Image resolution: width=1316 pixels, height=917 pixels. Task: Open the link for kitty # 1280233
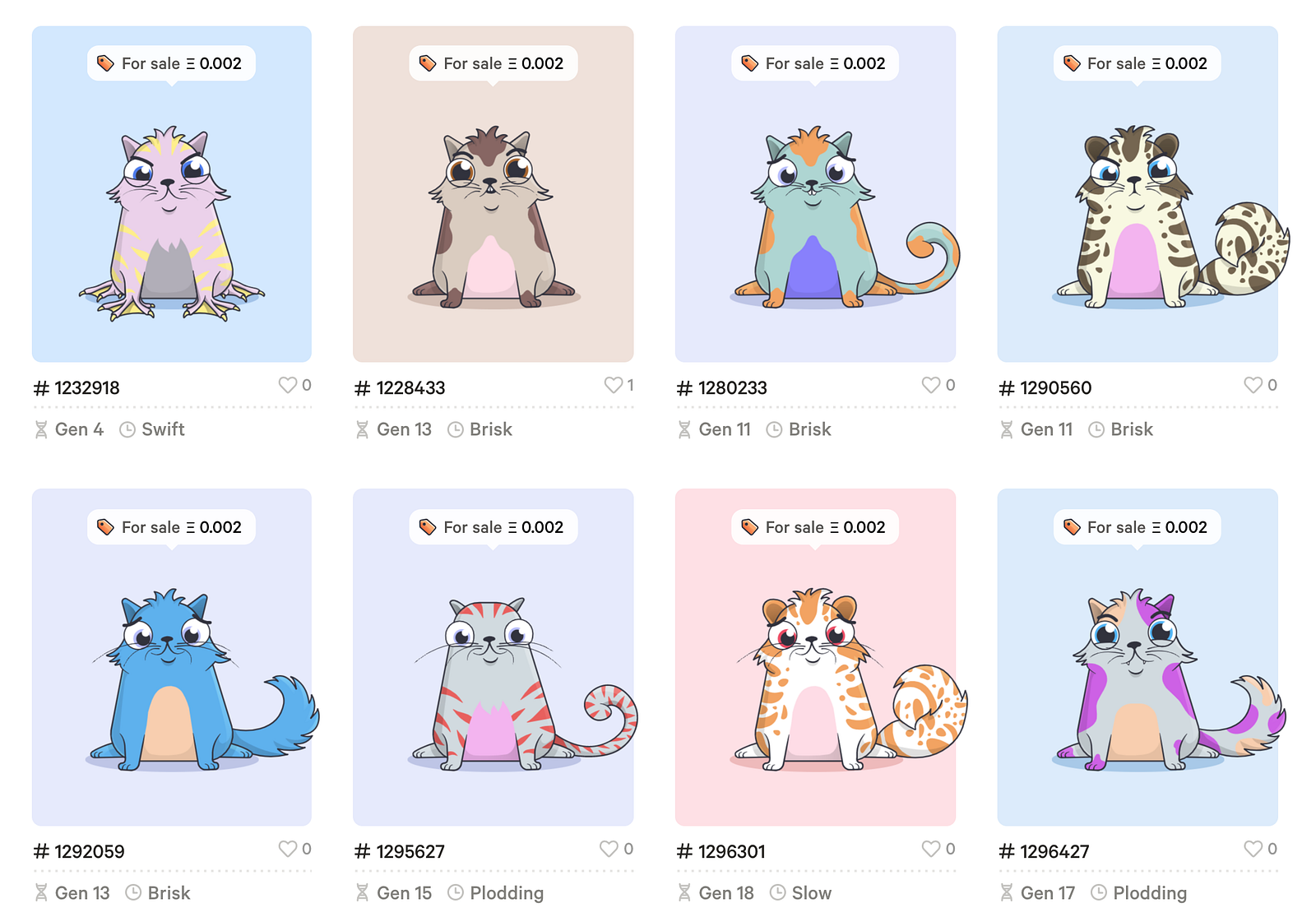pyautogui.click(x=721, y=387)
